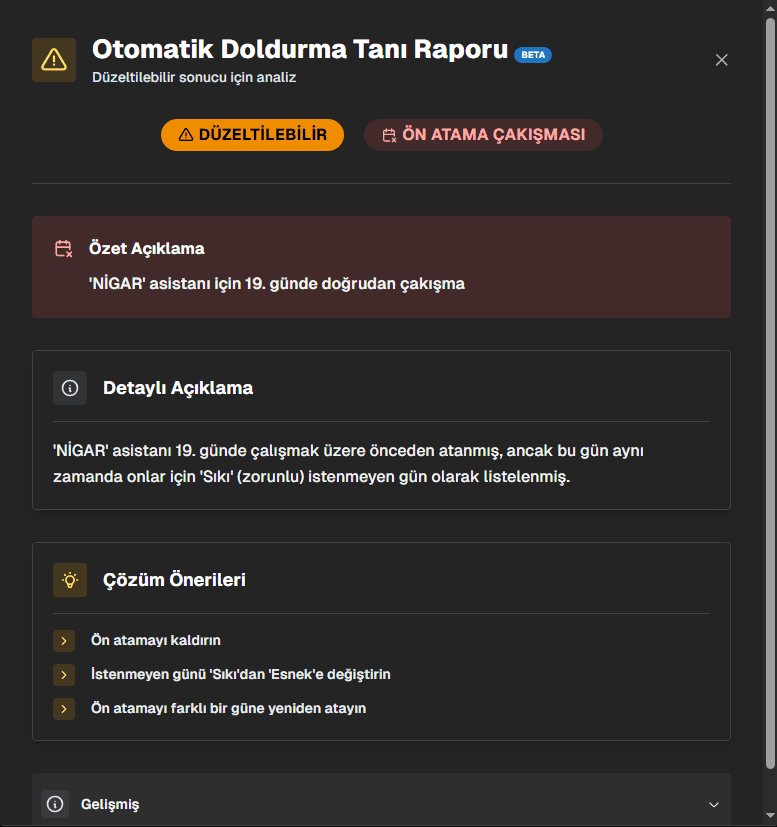Click the info circle icon beside Detaylı Açıklama

coord(70,387)
